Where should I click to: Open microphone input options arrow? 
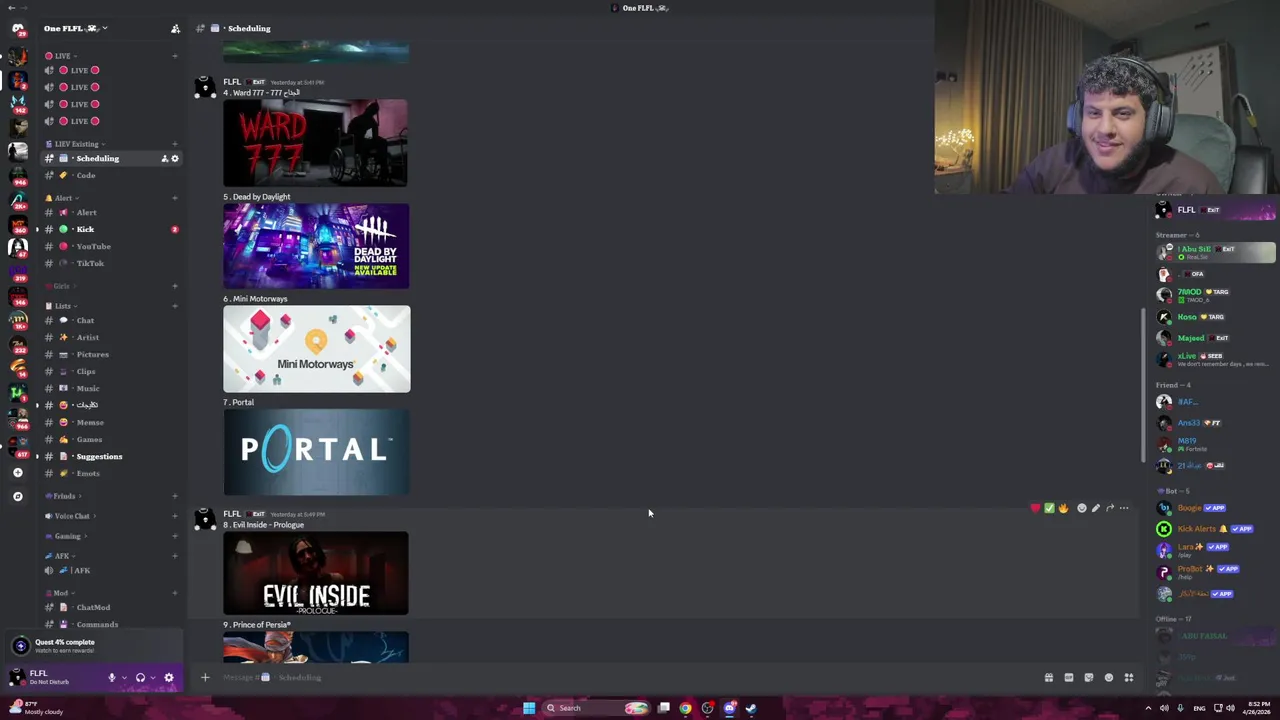[124, 677]
